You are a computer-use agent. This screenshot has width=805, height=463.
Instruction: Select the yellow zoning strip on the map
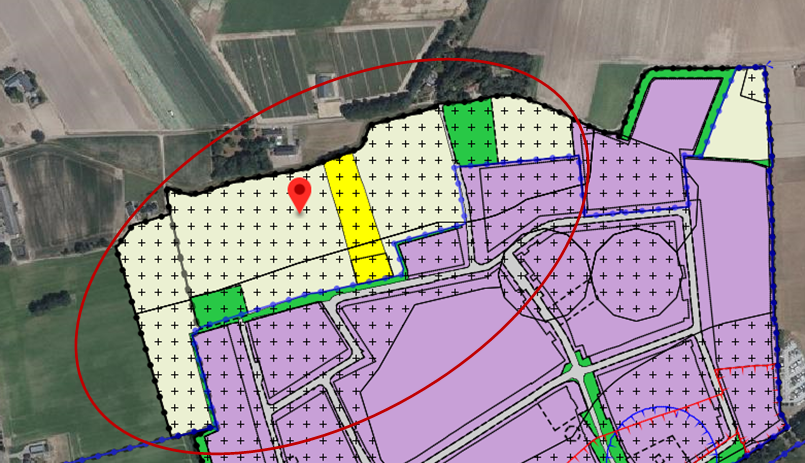(358, 220)
